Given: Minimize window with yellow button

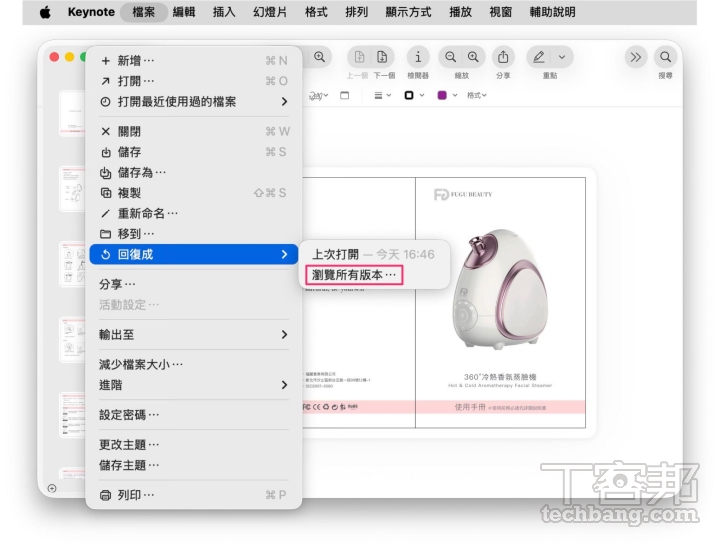Looking at the screenshot, I should [x=69, y=57].
